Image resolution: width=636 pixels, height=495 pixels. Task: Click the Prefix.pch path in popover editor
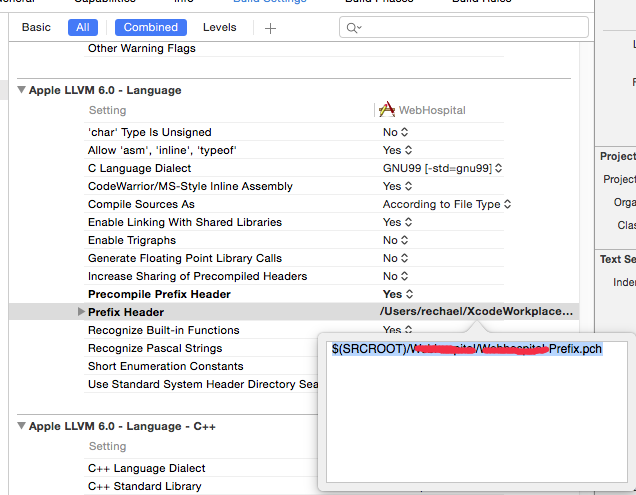[467, 349]
